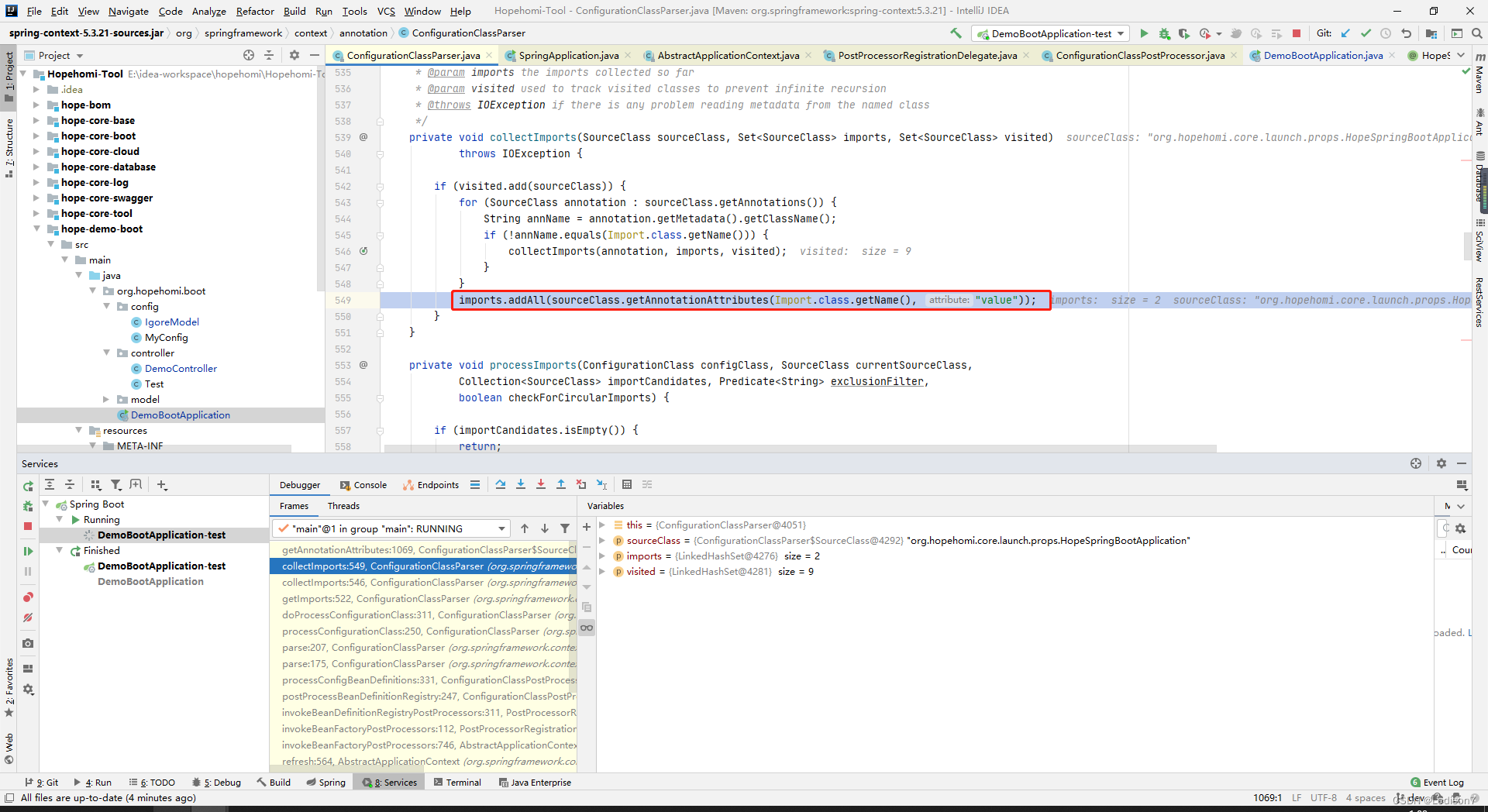Click the Evaluate Expression calculator icon
Image resolution: width=1488 pixels, height=812 pixels.
(627, 484)
